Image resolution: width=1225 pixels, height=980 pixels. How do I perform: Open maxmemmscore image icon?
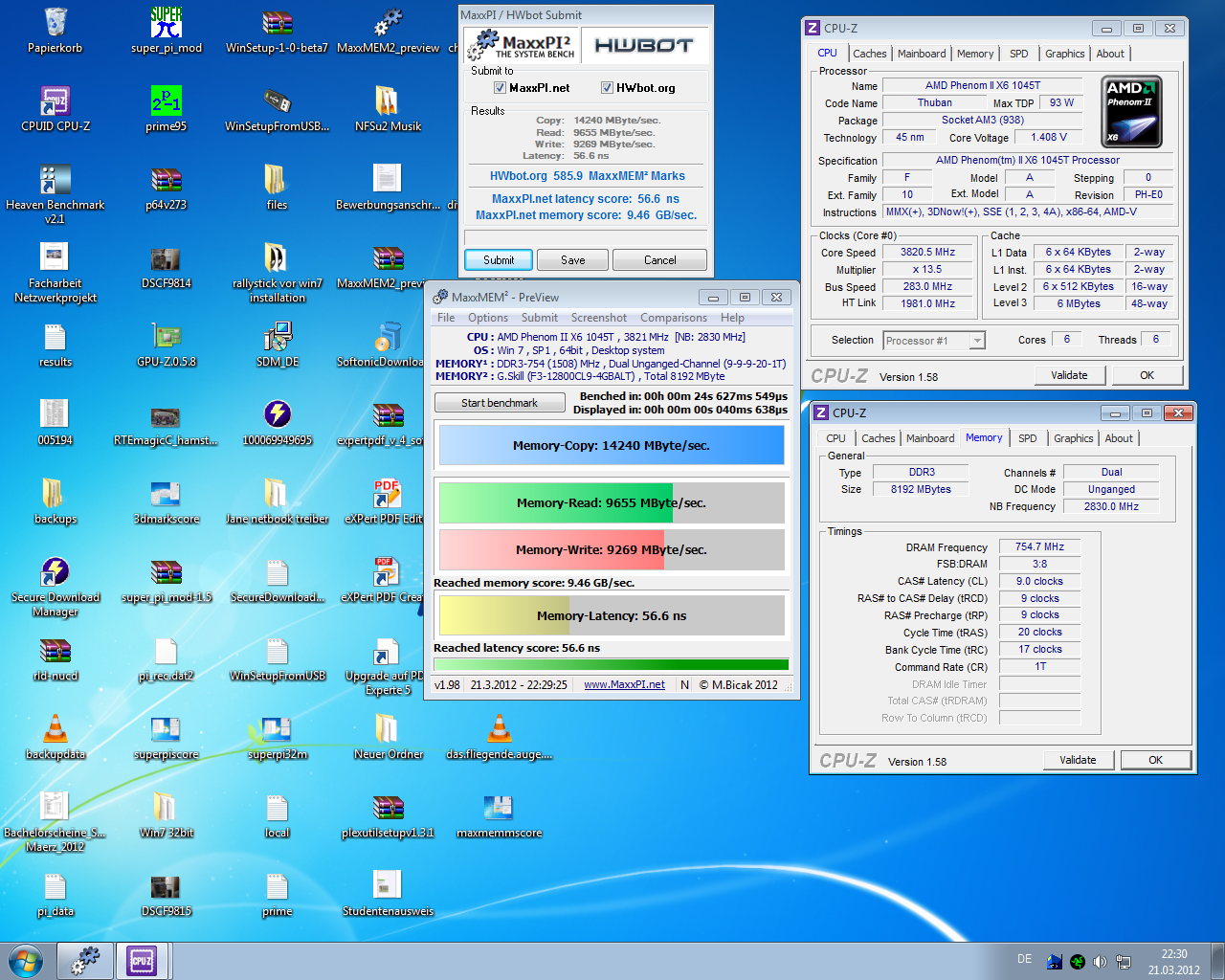(x=499, y=815)
